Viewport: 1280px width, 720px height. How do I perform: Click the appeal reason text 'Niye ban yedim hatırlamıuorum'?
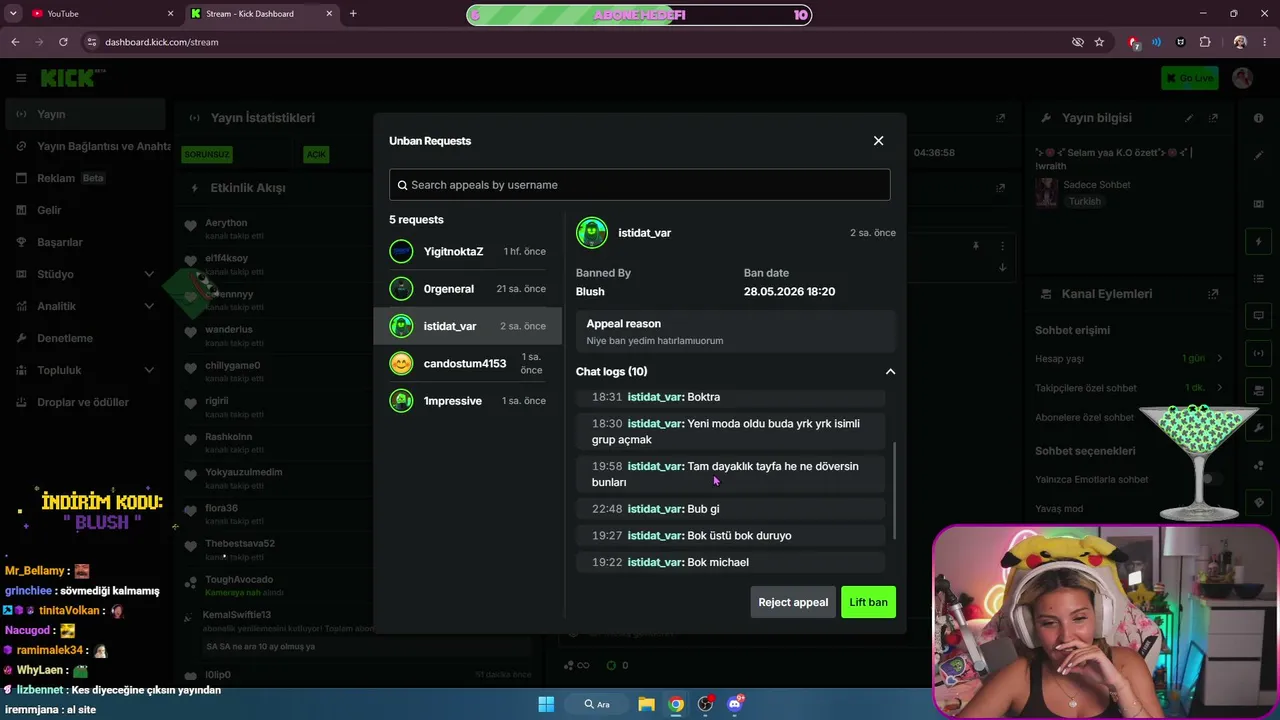(655, 341)
